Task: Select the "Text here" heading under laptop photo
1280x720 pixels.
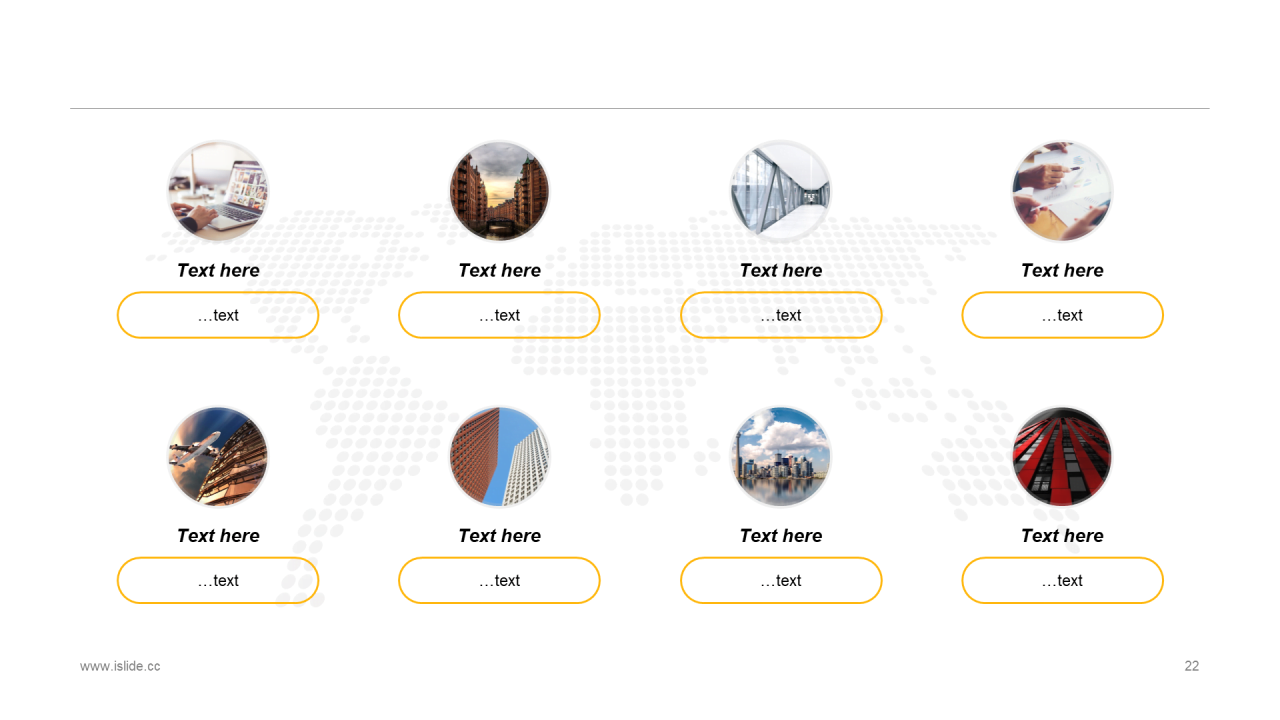Action: pos(218,270)
